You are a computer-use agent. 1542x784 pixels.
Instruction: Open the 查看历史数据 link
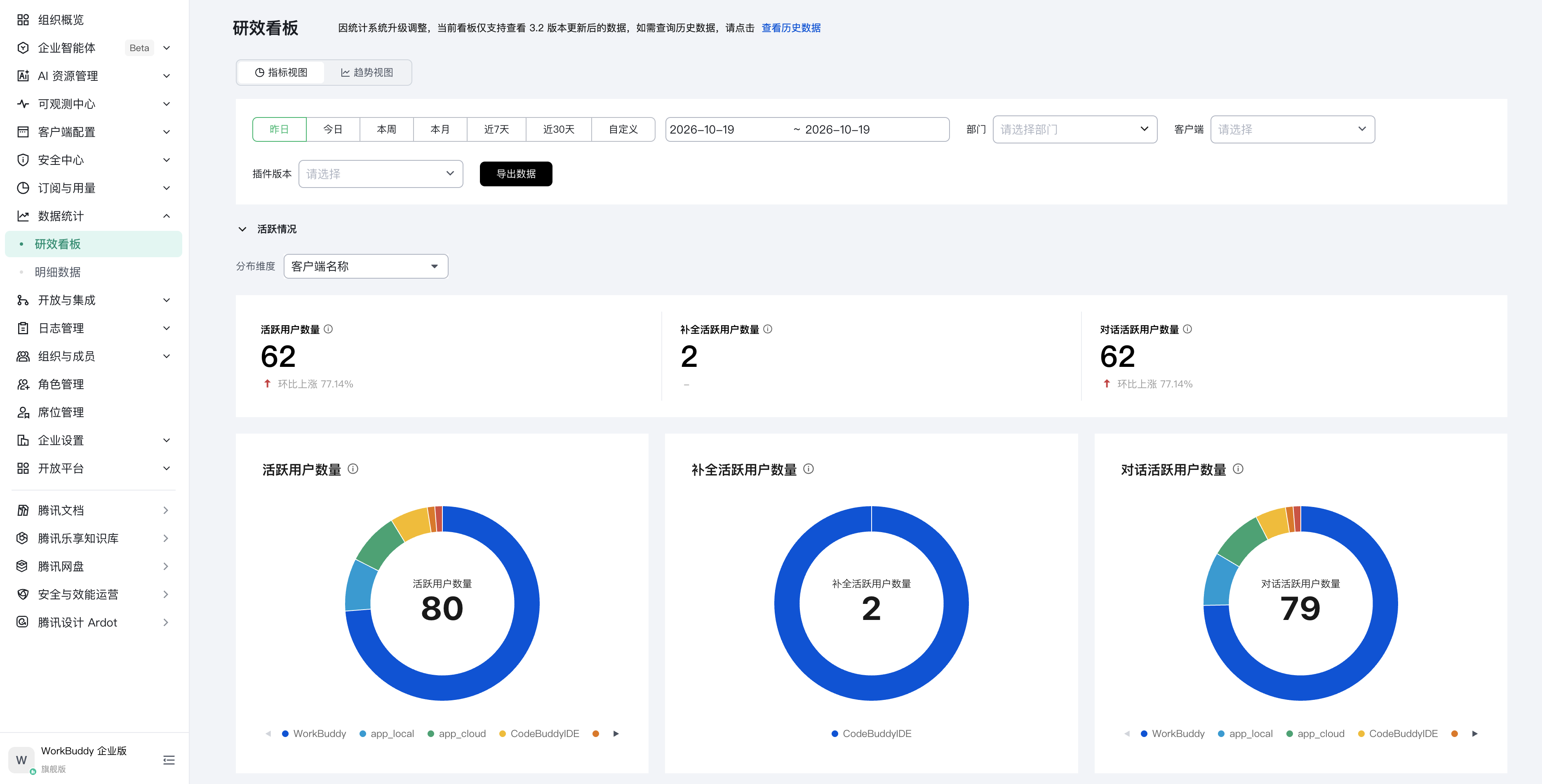(791, 28)
